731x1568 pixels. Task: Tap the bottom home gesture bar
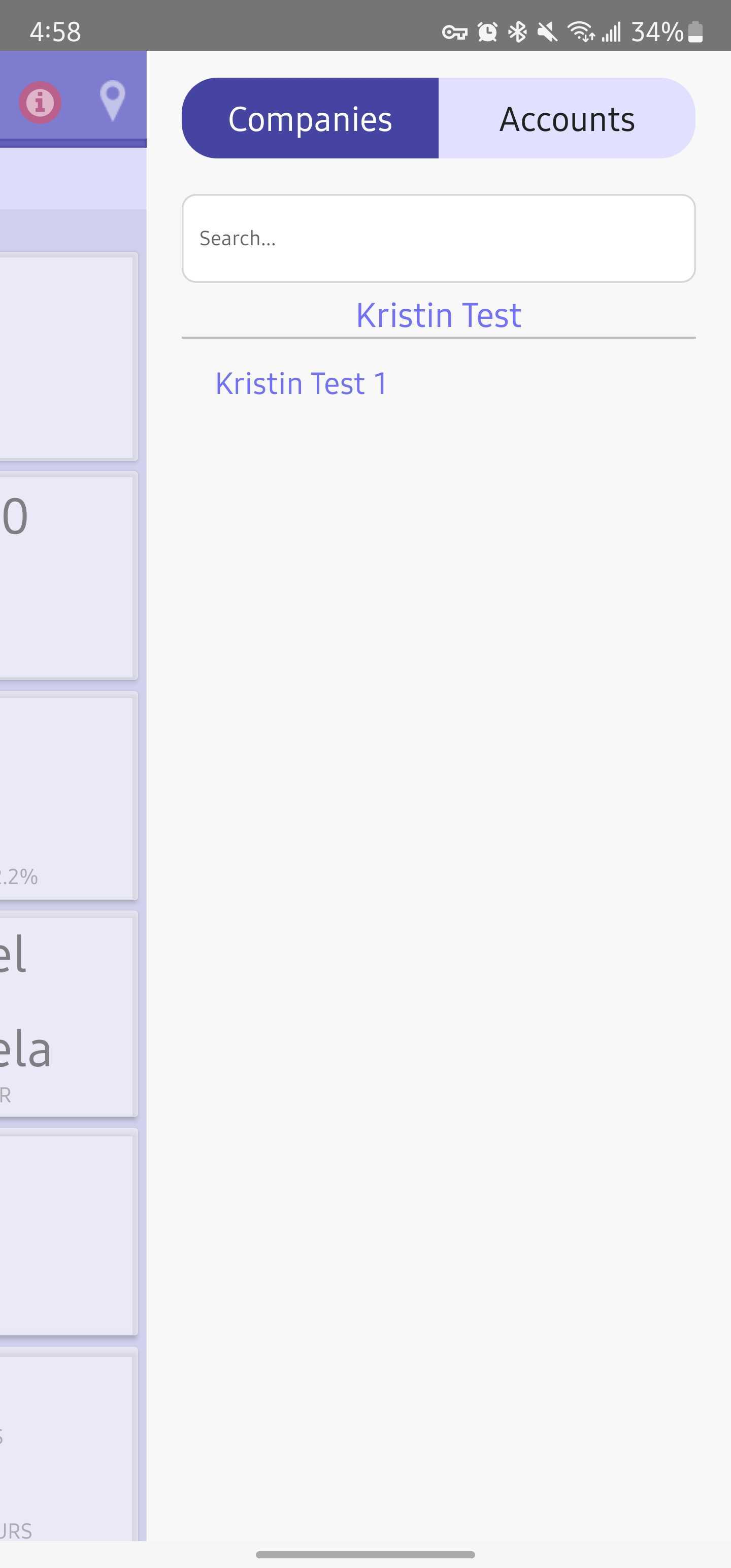click(x=365, y=1554)
